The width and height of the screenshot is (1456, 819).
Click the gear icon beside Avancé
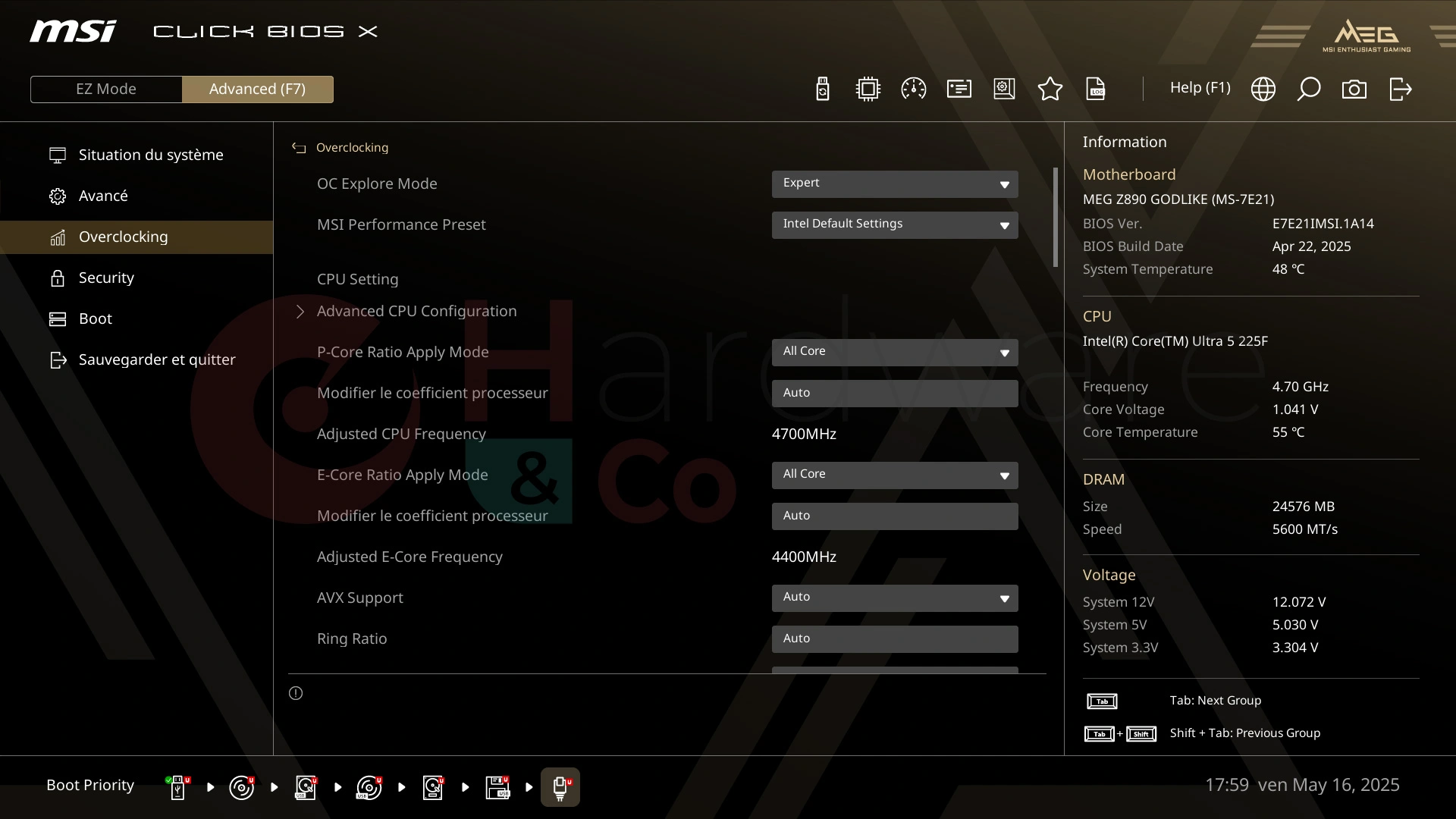click(57, 196)
